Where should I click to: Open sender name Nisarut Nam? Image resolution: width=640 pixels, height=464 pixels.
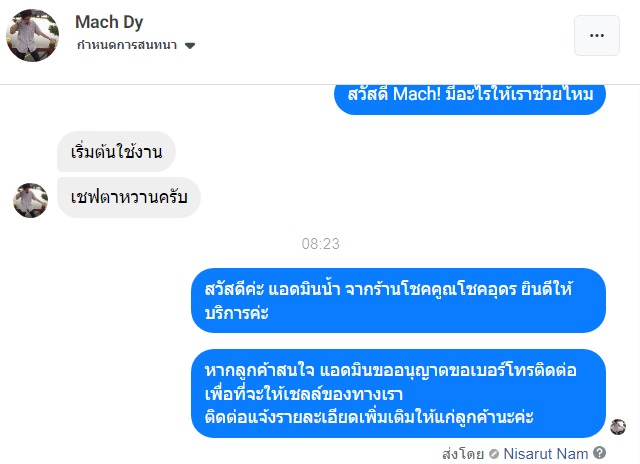pos(546,453)
